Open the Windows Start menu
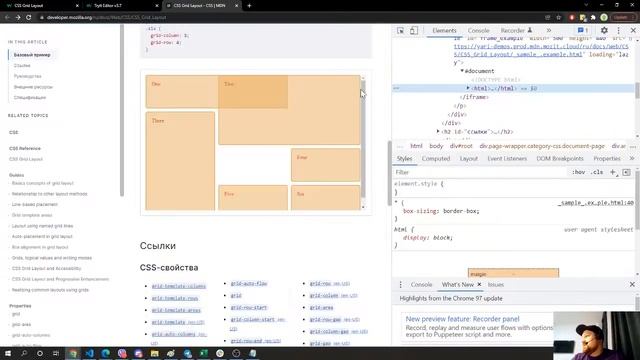Screen dimensions: 640x360 8,353
